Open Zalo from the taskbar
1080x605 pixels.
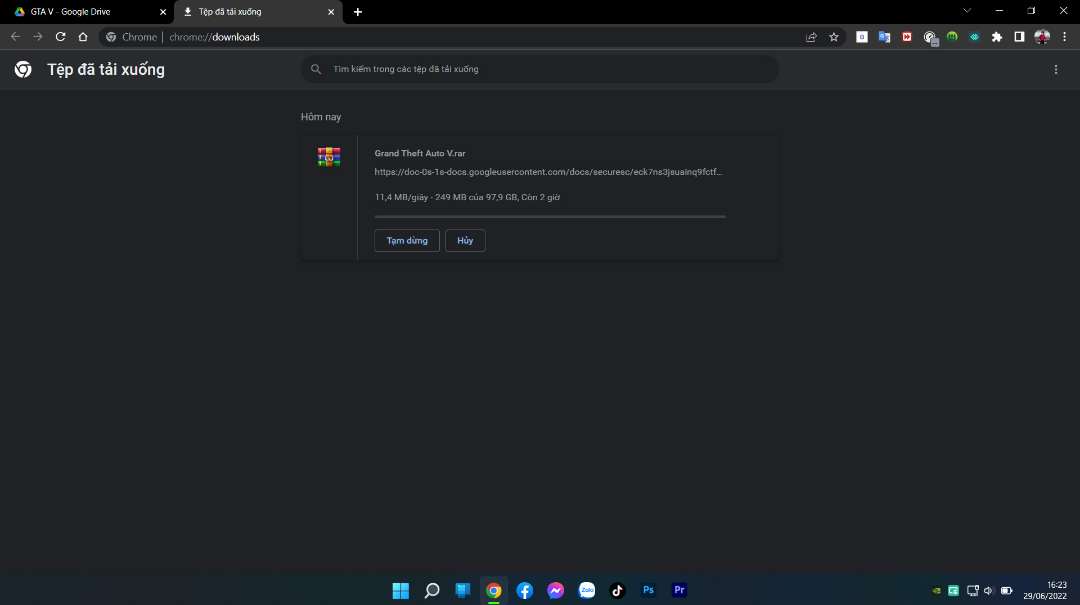point(587,591)
